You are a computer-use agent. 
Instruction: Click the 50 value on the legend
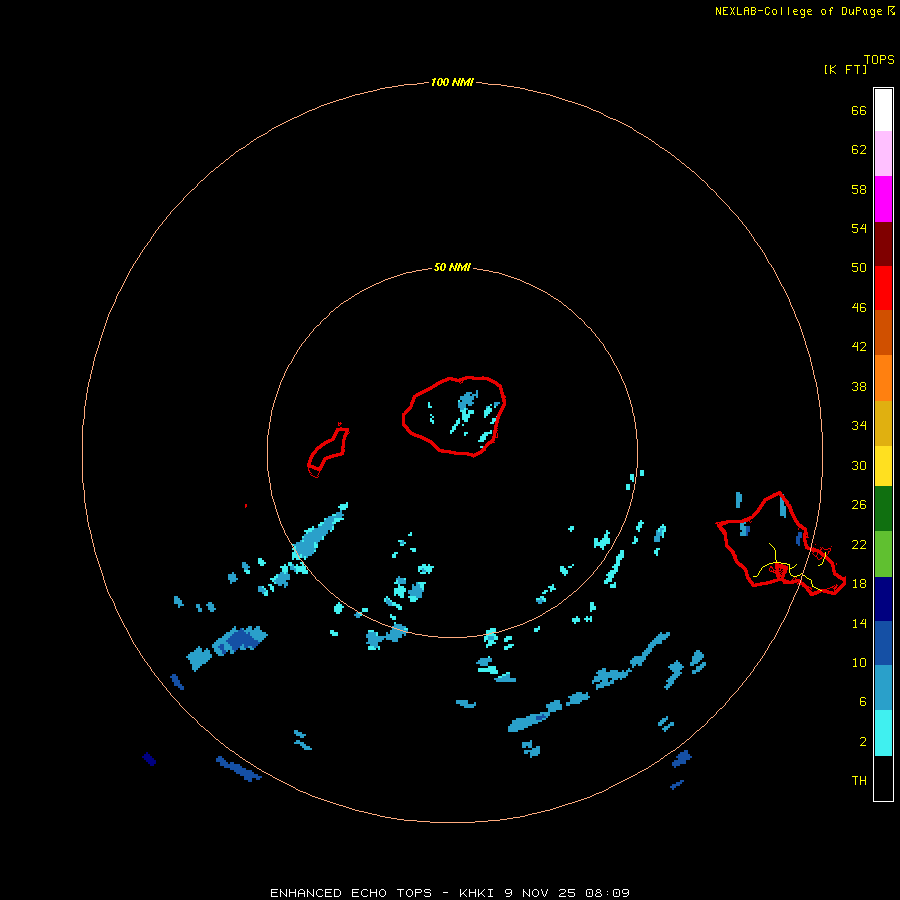click(859, 267)
